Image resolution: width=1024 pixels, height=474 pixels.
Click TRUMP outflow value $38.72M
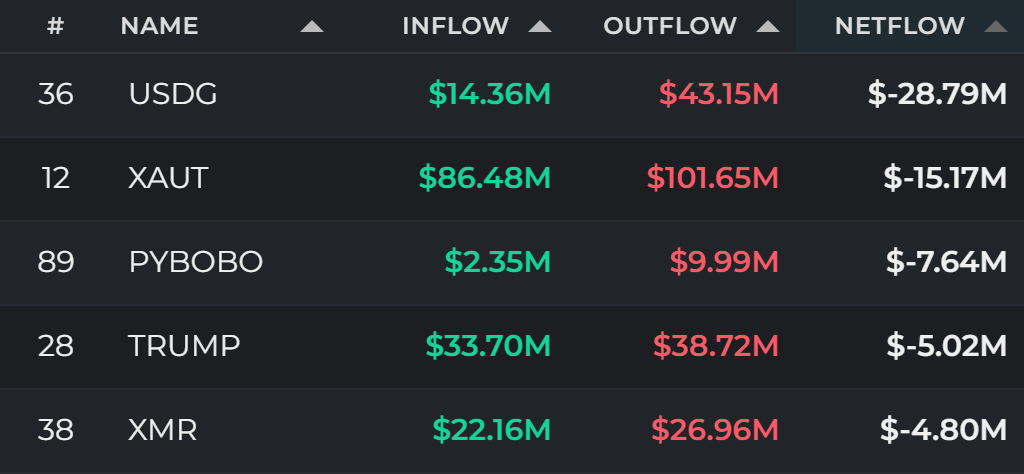click(x=716, y=346)
